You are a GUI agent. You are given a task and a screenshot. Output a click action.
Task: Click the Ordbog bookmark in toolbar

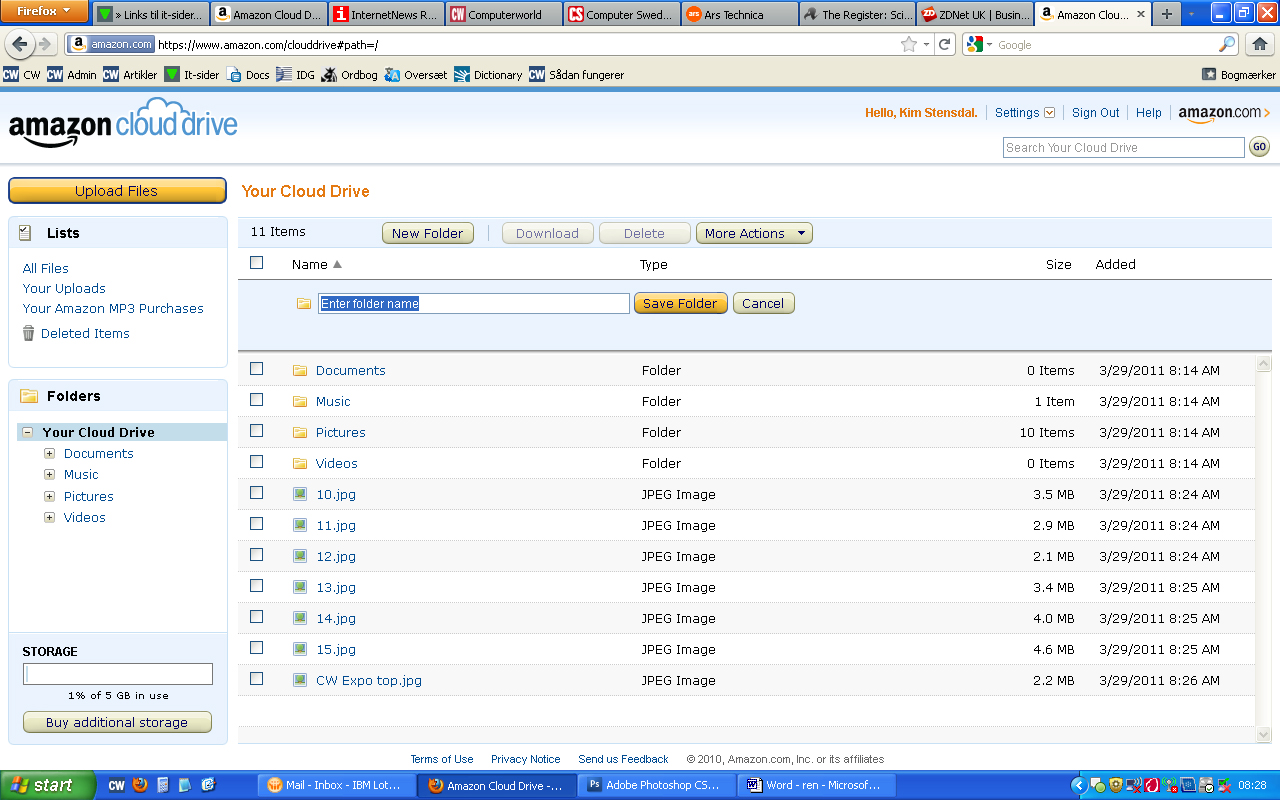pos(349,75)
